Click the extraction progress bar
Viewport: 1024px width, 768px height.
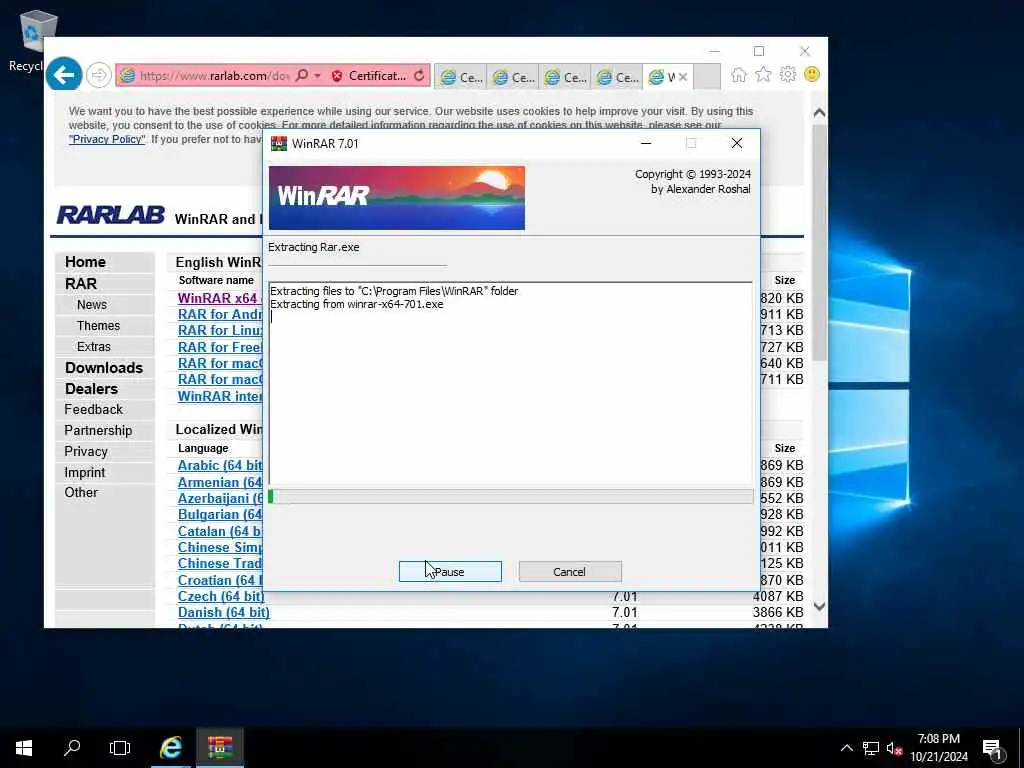[x=511, y=497]
